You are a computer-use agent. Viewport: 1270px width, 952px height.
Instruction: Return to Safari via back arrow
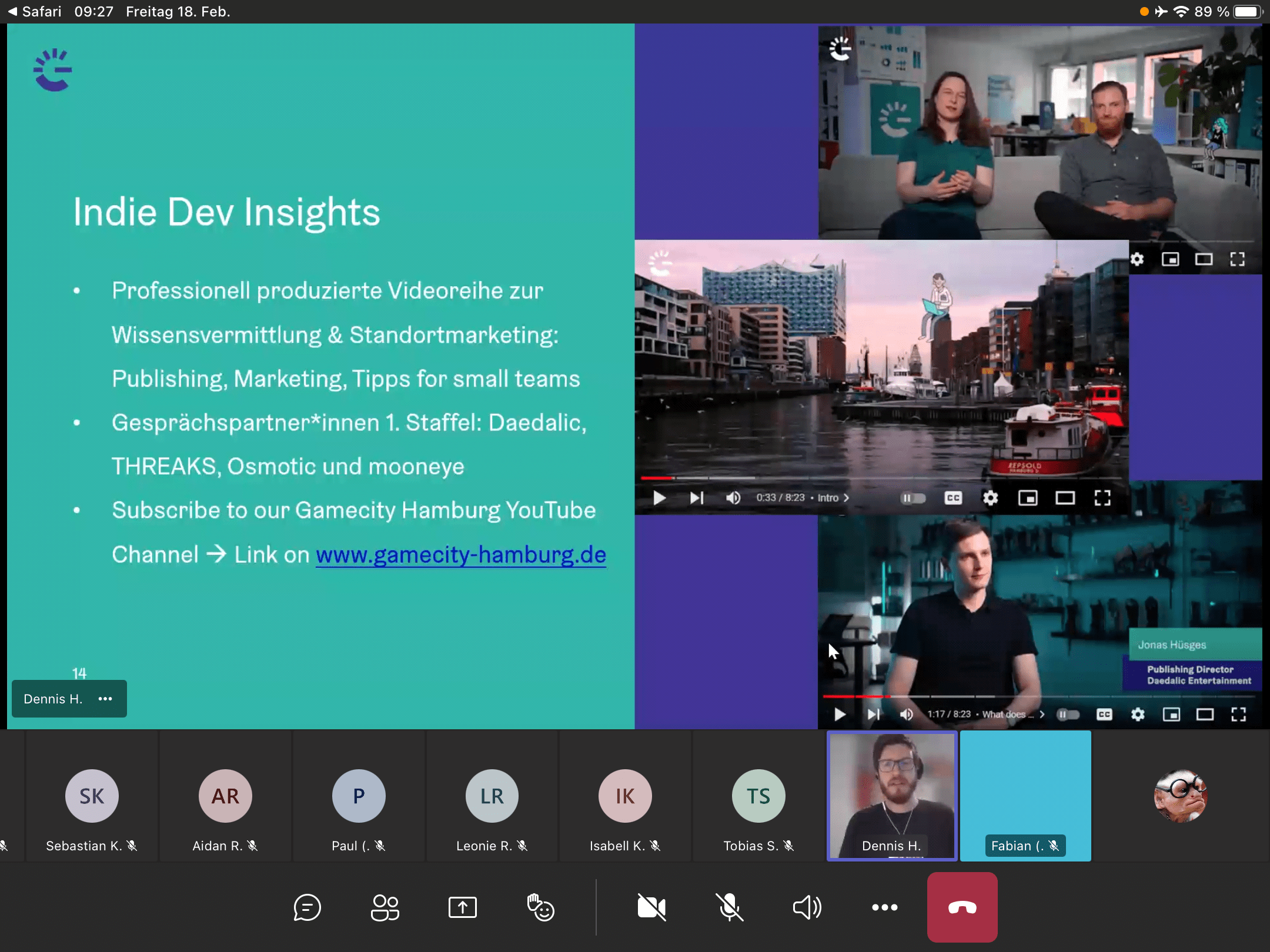(x=34, y=12)
